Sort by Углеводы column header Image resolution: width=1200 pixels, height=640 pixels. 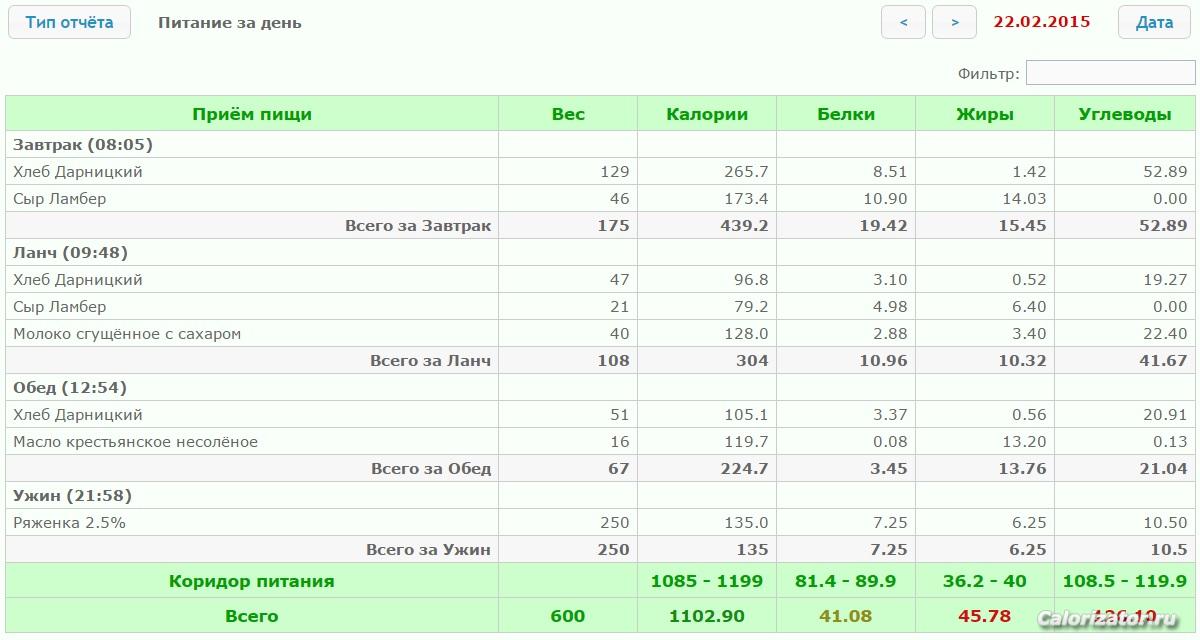[1124, 114]
